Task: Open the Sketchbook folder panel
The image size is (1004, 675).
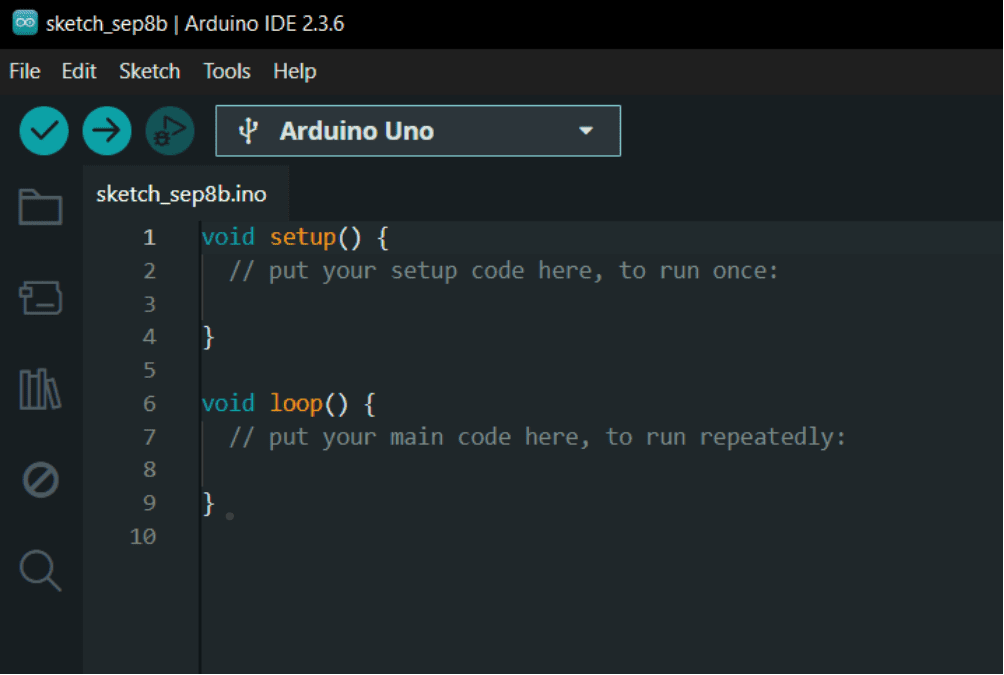Action: 40,207
